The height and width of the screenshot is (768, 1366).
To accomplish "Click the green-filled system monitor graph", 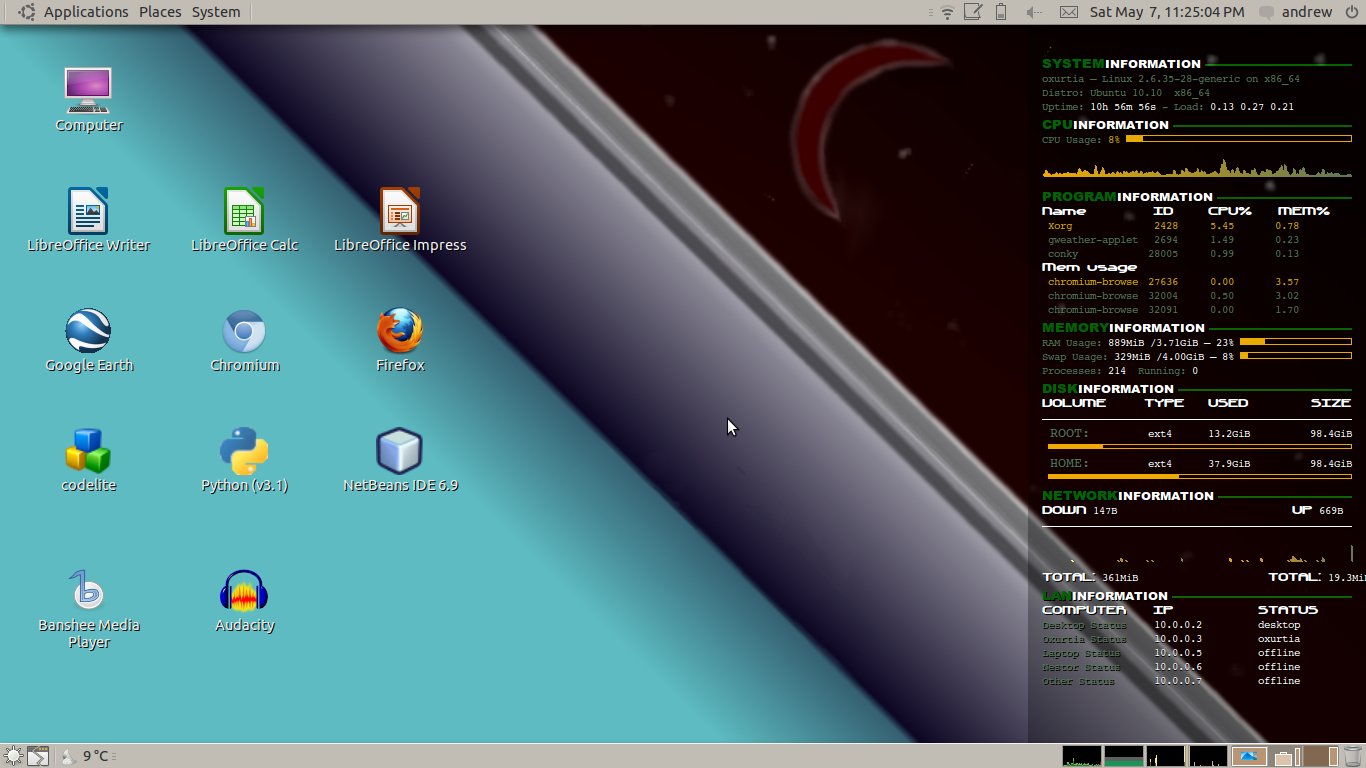I will point(1124,756).
